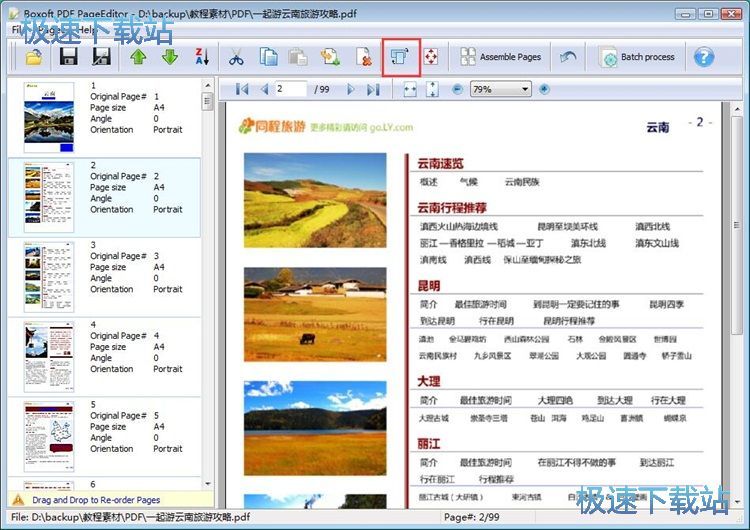This screenshot has height=530, width=750.
Task: Open a PDF with the folder icon
Action: coord(33,57)
